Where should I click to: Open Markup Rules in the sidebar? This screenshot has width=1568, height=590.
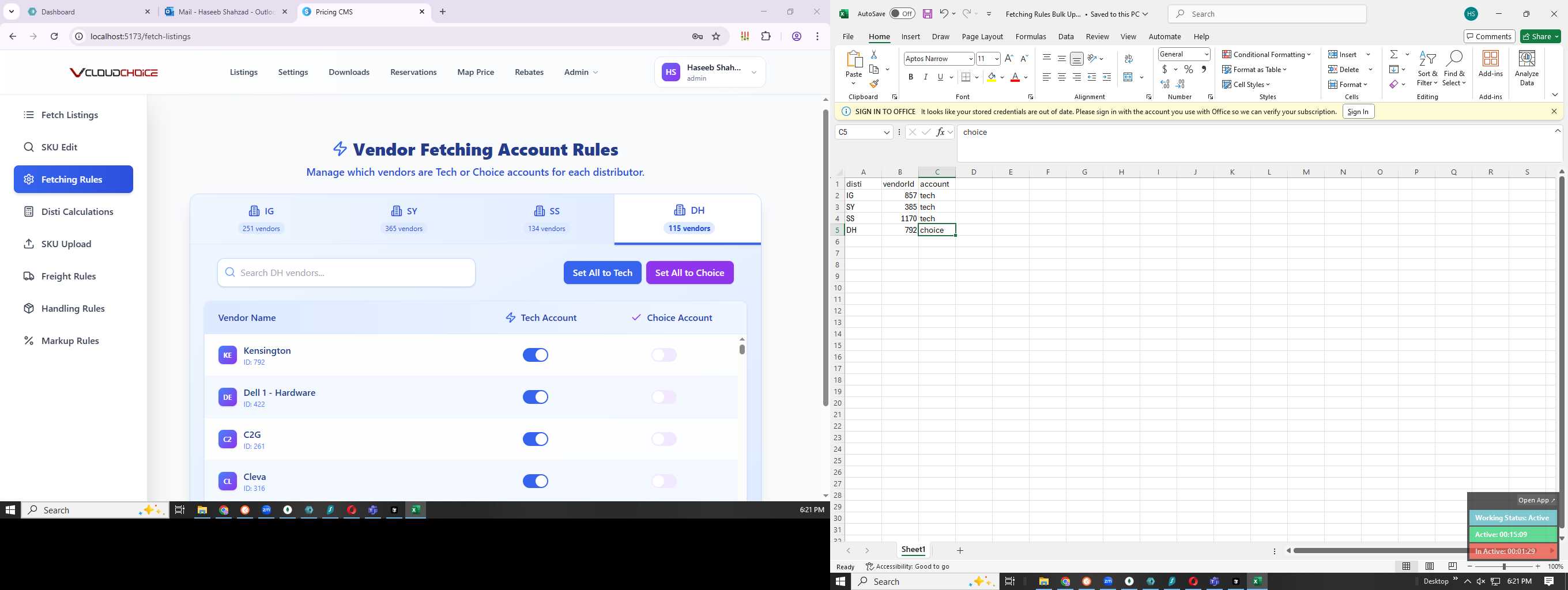(73, 341)
